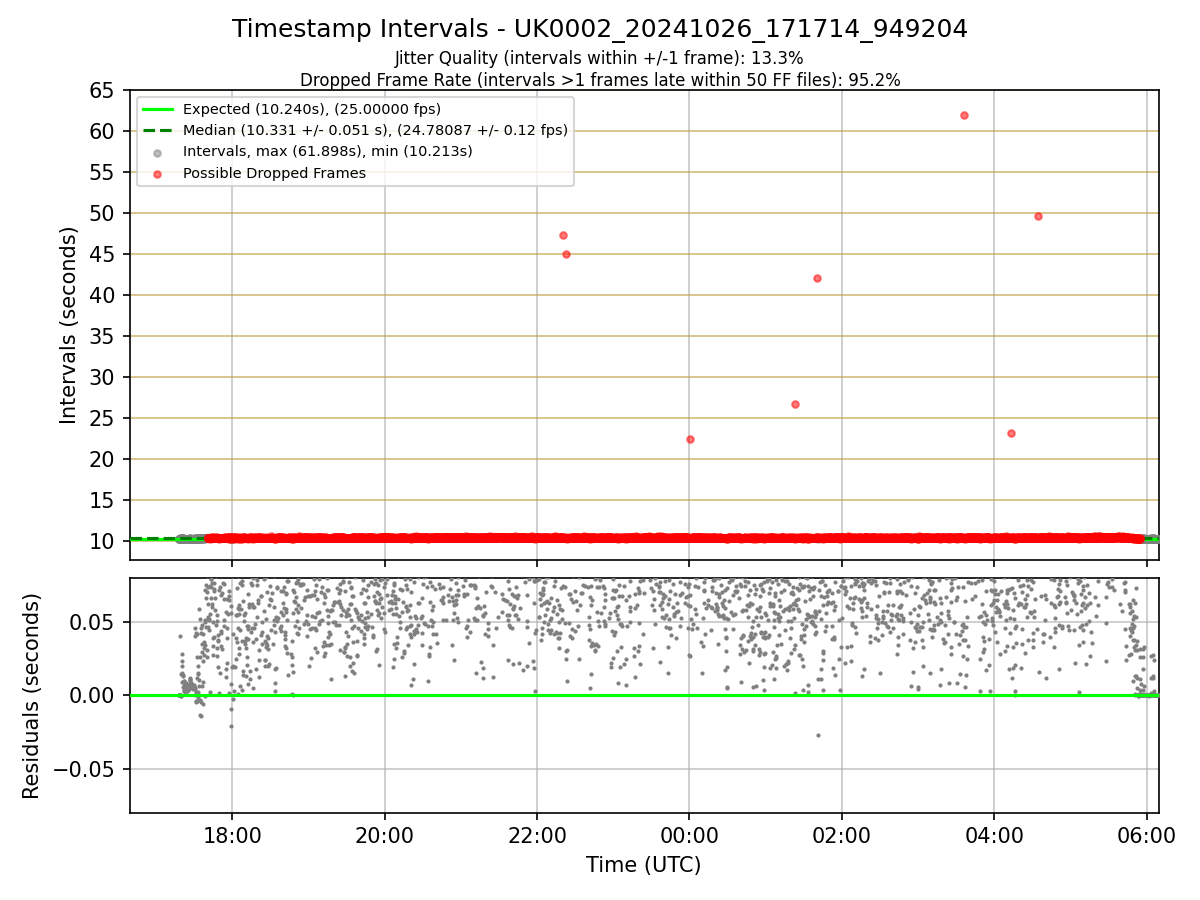This screenshot has width=1200, height=900.
Task: Click the red outlier point near 50 seconds
Action: [1038, 216]
